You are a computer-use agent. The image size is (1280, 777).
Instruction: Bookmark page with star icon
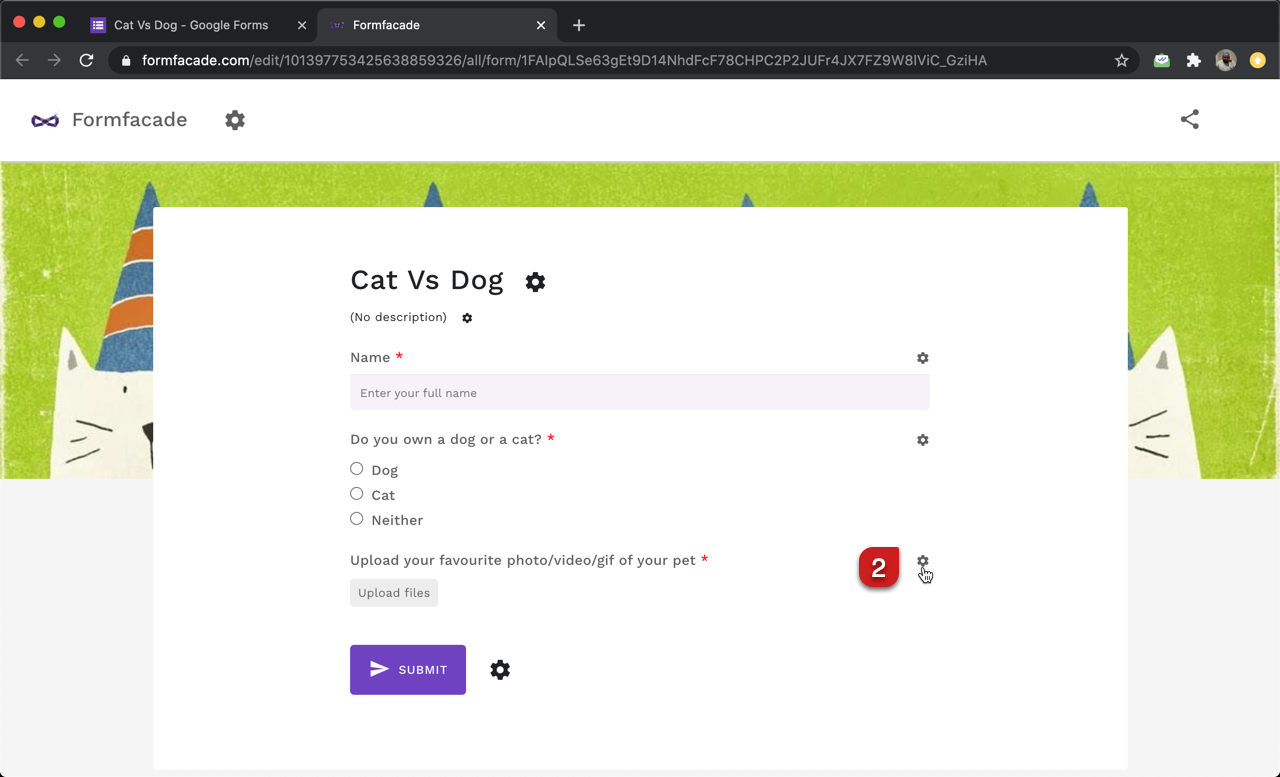1121,61
